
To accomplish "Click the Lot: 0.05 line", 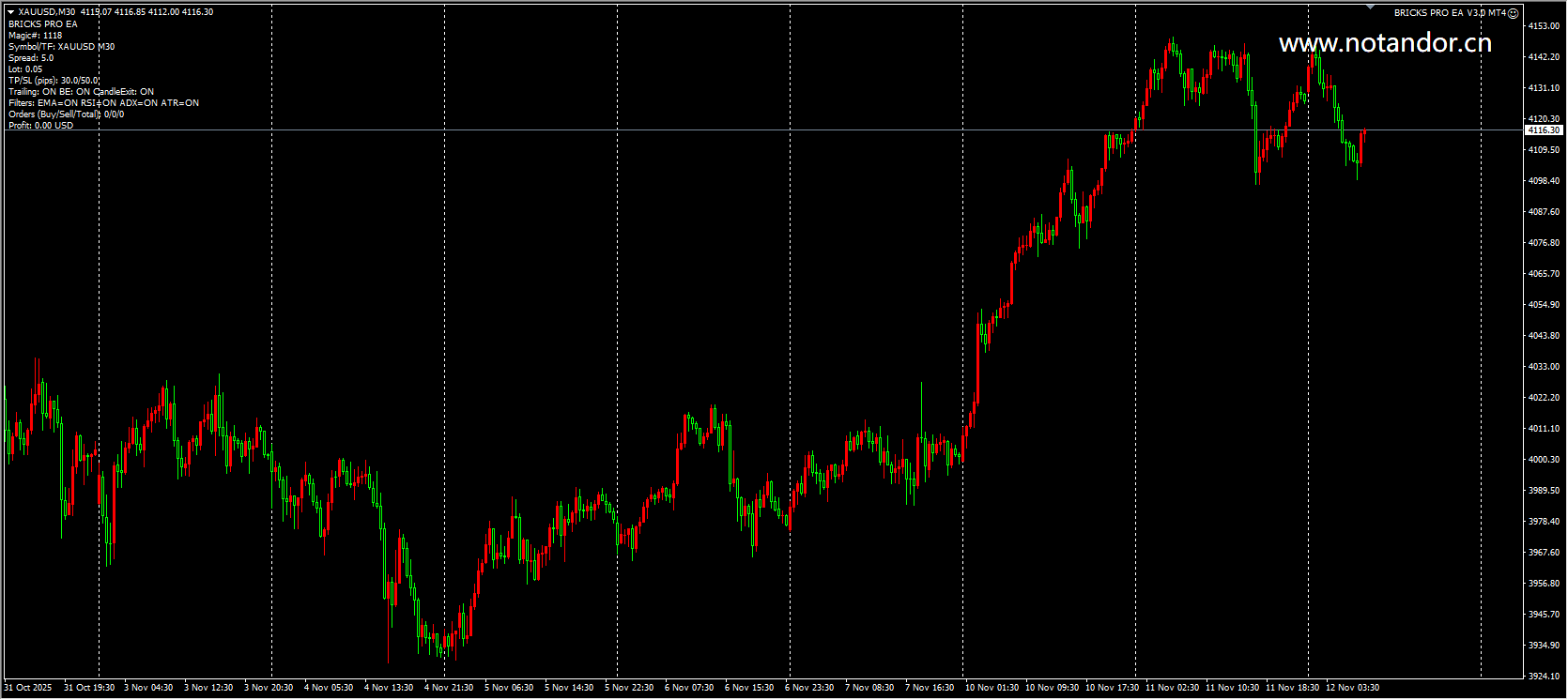I will (x=25, y=69).
